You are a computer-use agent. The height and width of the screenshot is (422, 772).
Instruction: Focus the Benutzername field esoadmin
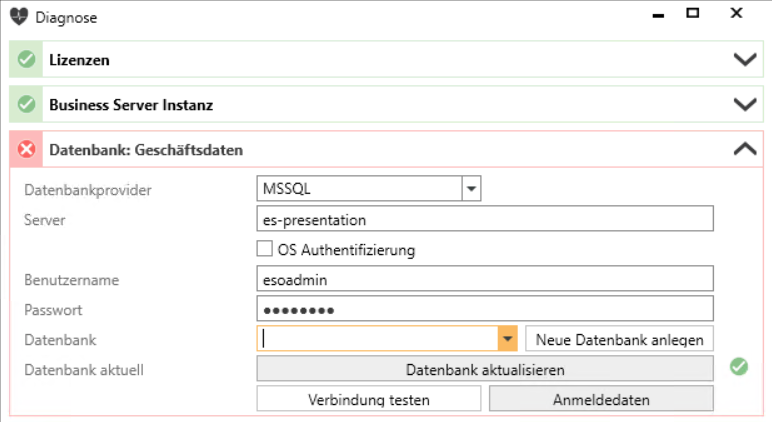coord(485,279)
